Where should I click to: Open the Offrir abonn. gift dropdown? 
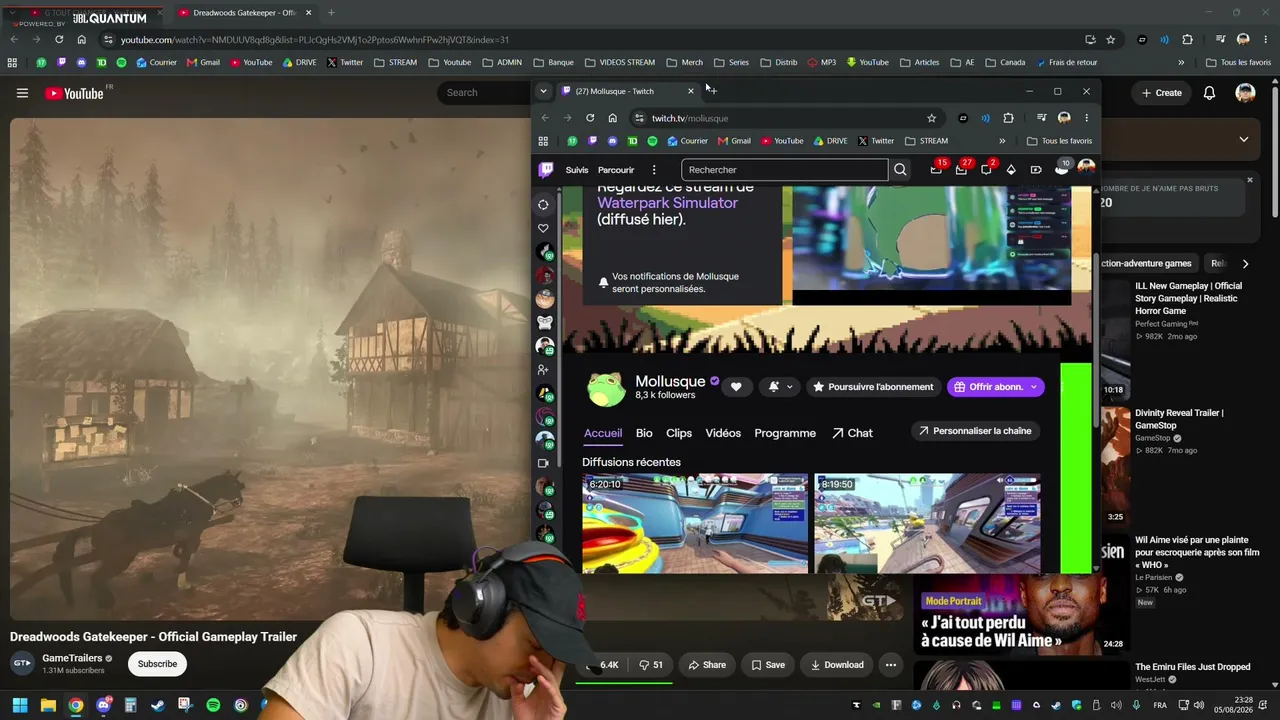click(995, 387)
